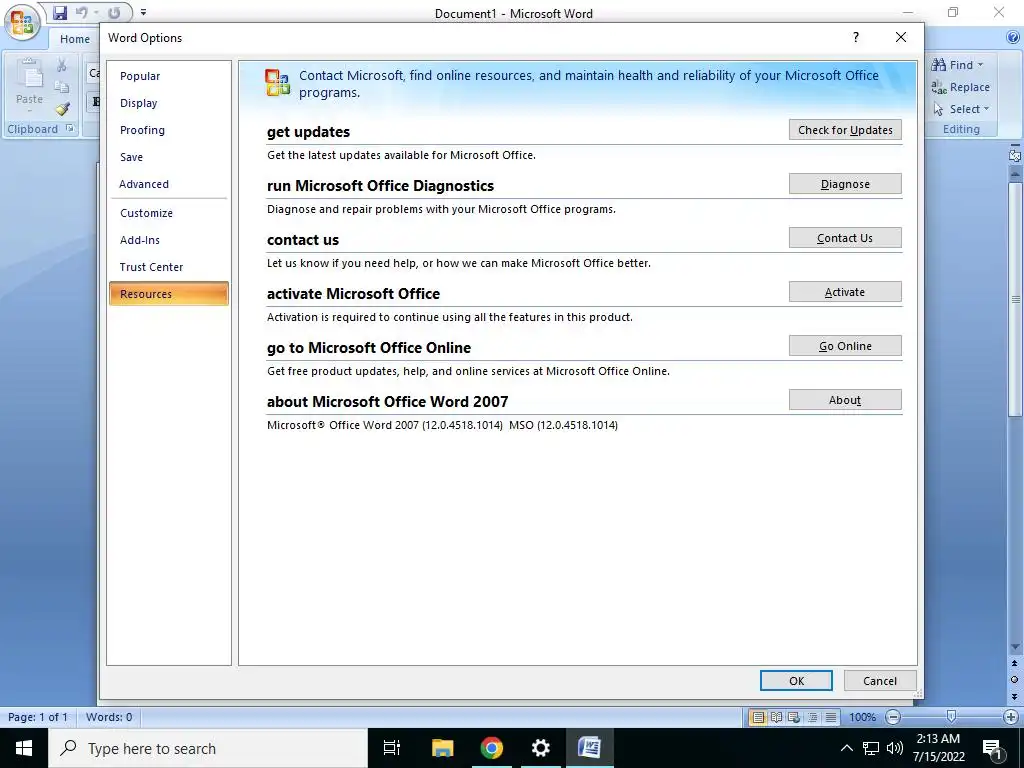Open Customize Quick Access Toolbar dropdown

click(143, 12)
